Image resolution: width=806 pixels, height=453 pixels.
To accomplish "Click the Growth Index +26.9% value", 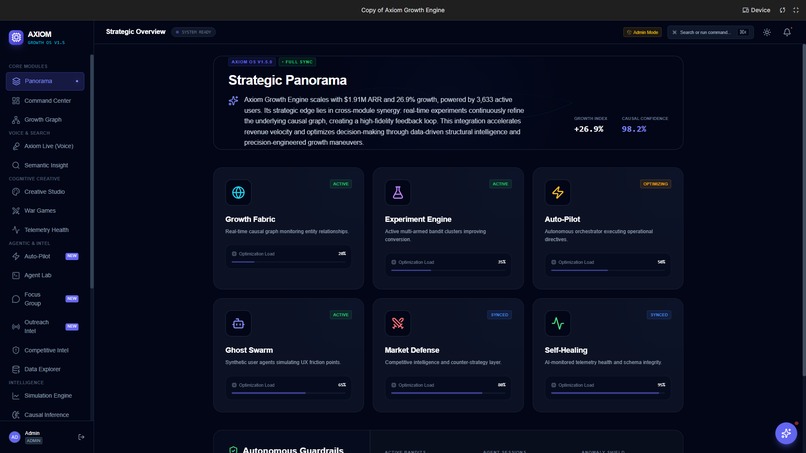I will point(589,129).
